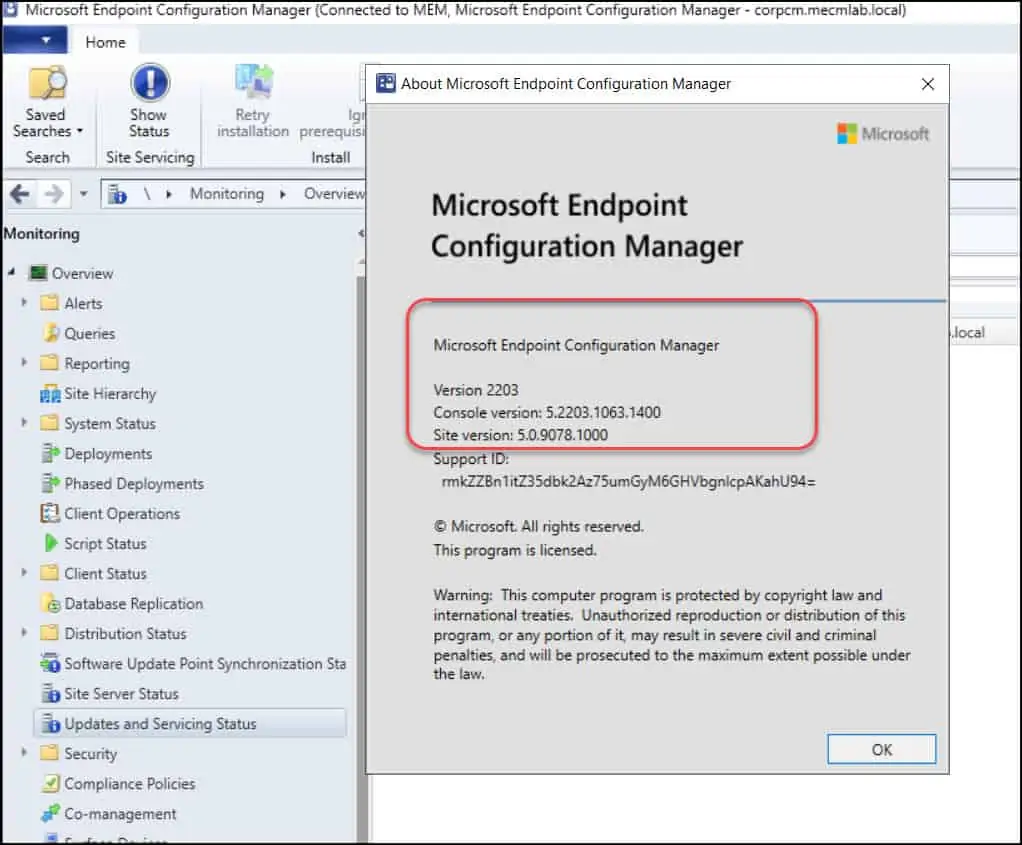Click the Retry installation ribbon icon

(x=254, y=83)
